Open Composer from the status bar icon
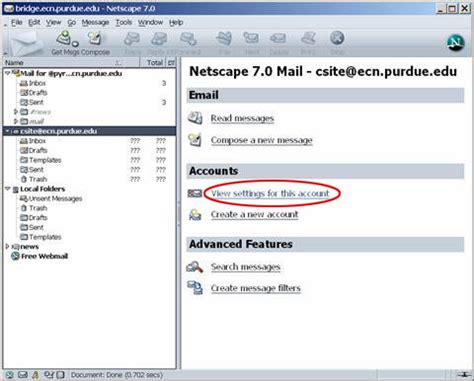474x381 pixels. (49, 375)
